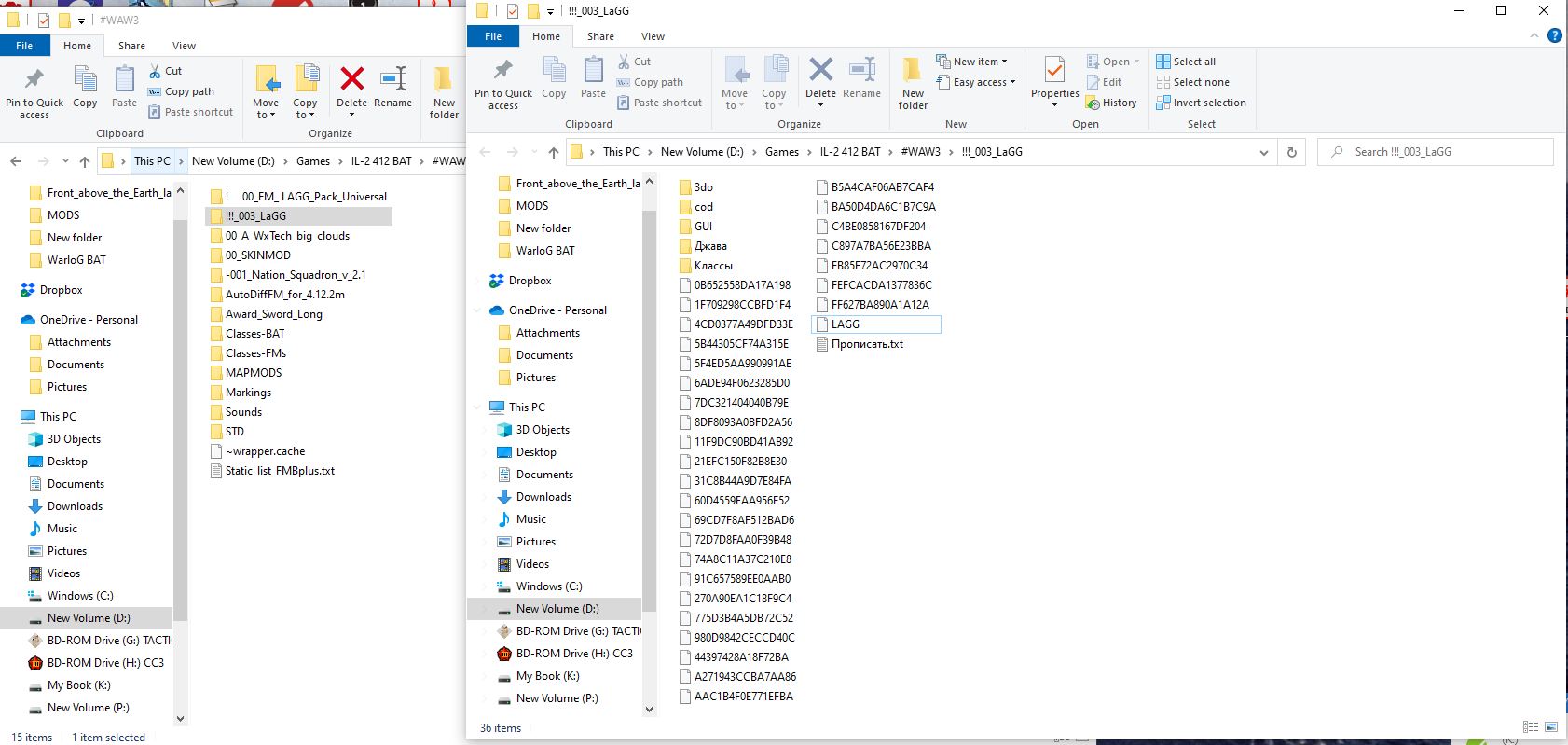
Task: Open the File tab in the #WAW3 window
Action: pos(24,46)
